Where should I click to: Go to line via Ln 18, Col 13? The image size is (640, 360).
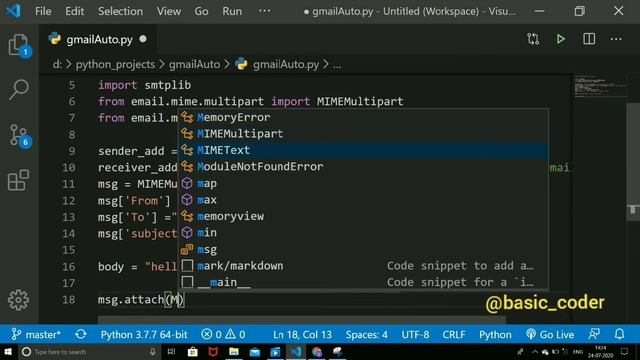302,334
